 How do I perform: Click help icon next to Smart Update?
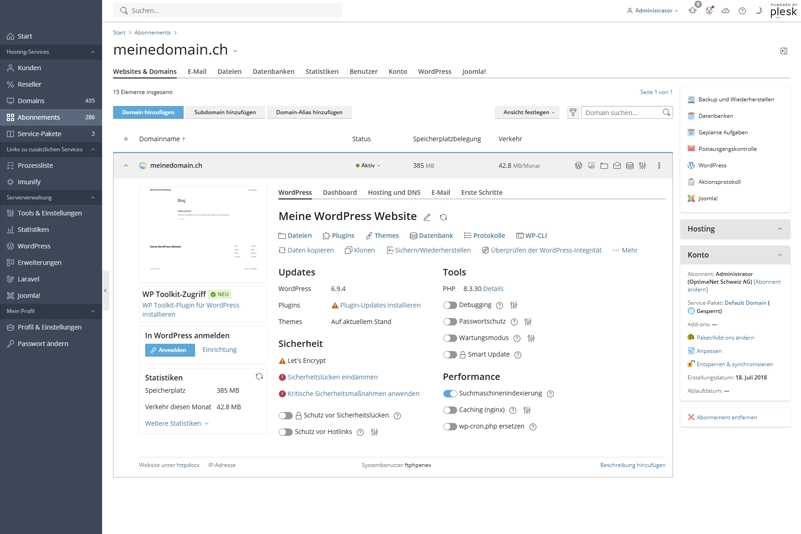point(517,355)
